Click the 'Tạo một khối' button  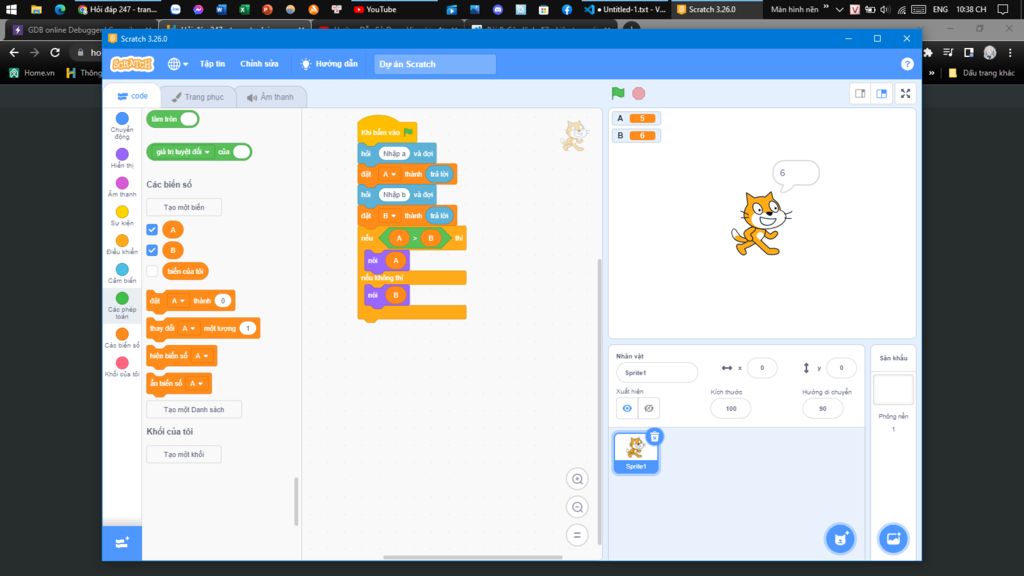183,453
